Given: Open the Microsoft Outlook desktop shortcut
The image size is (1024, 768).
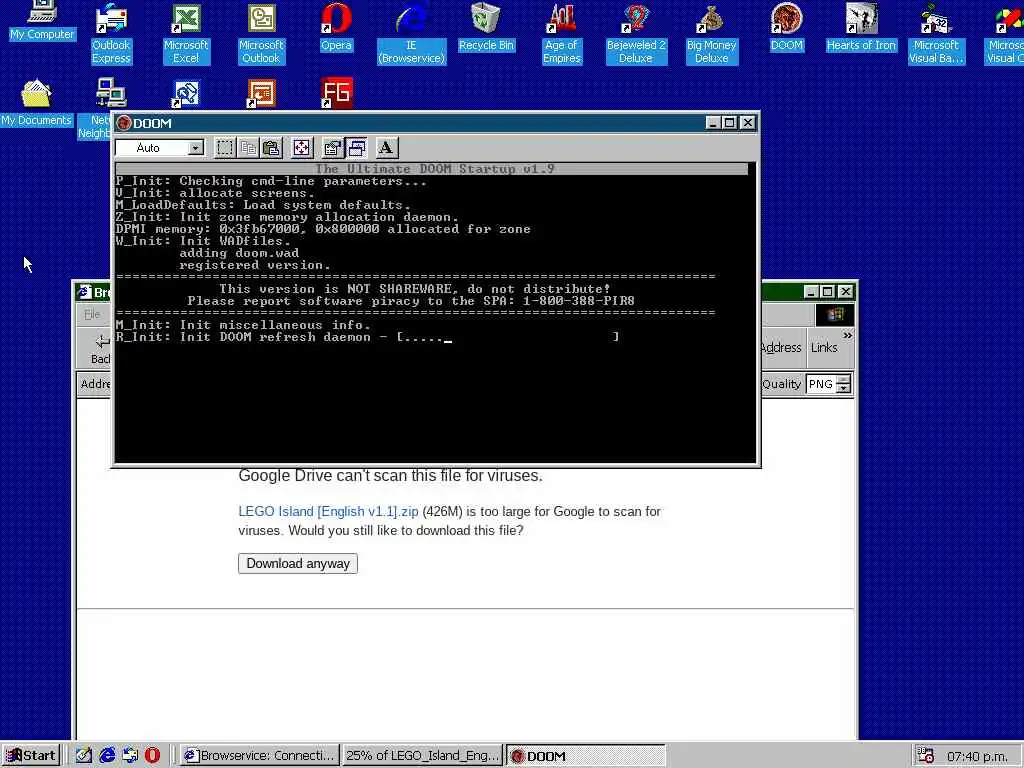Looking at the screenshot, I should coord(261,34).
